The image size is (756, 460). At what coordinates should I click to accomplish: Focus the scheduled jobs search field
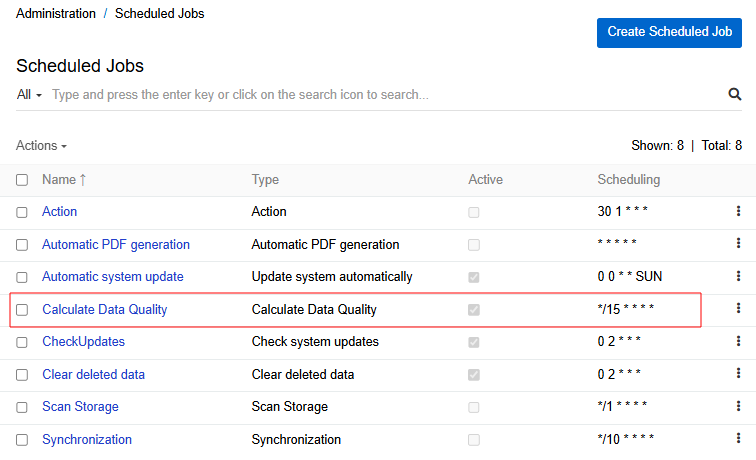pyautogui.click(x=380, y=95)
